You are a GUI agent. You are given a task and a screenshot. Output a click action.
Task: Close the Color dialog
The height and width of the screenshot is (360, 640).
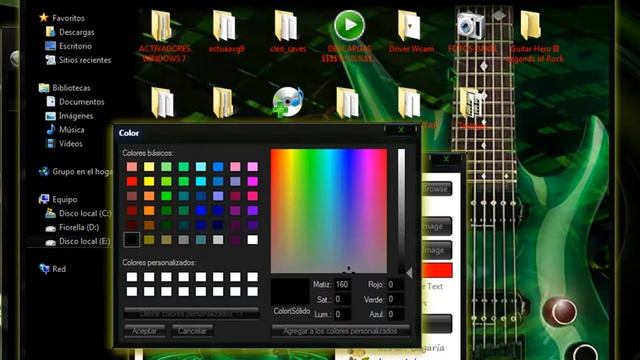(x=401, y=130)
